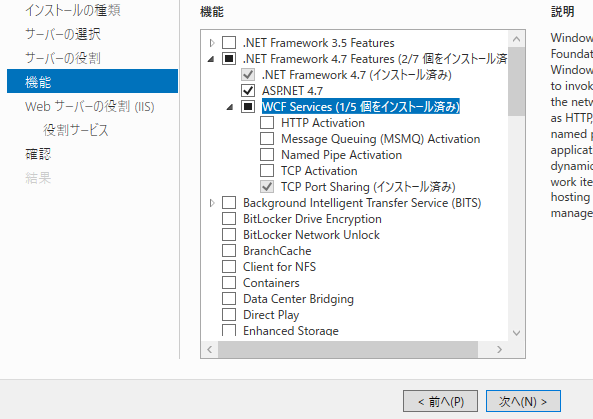The height and width of the screenshot is (419, 593).
Task: Collapse the .NET Framework 4.7 Features node
Action: (x=211, y=59)
